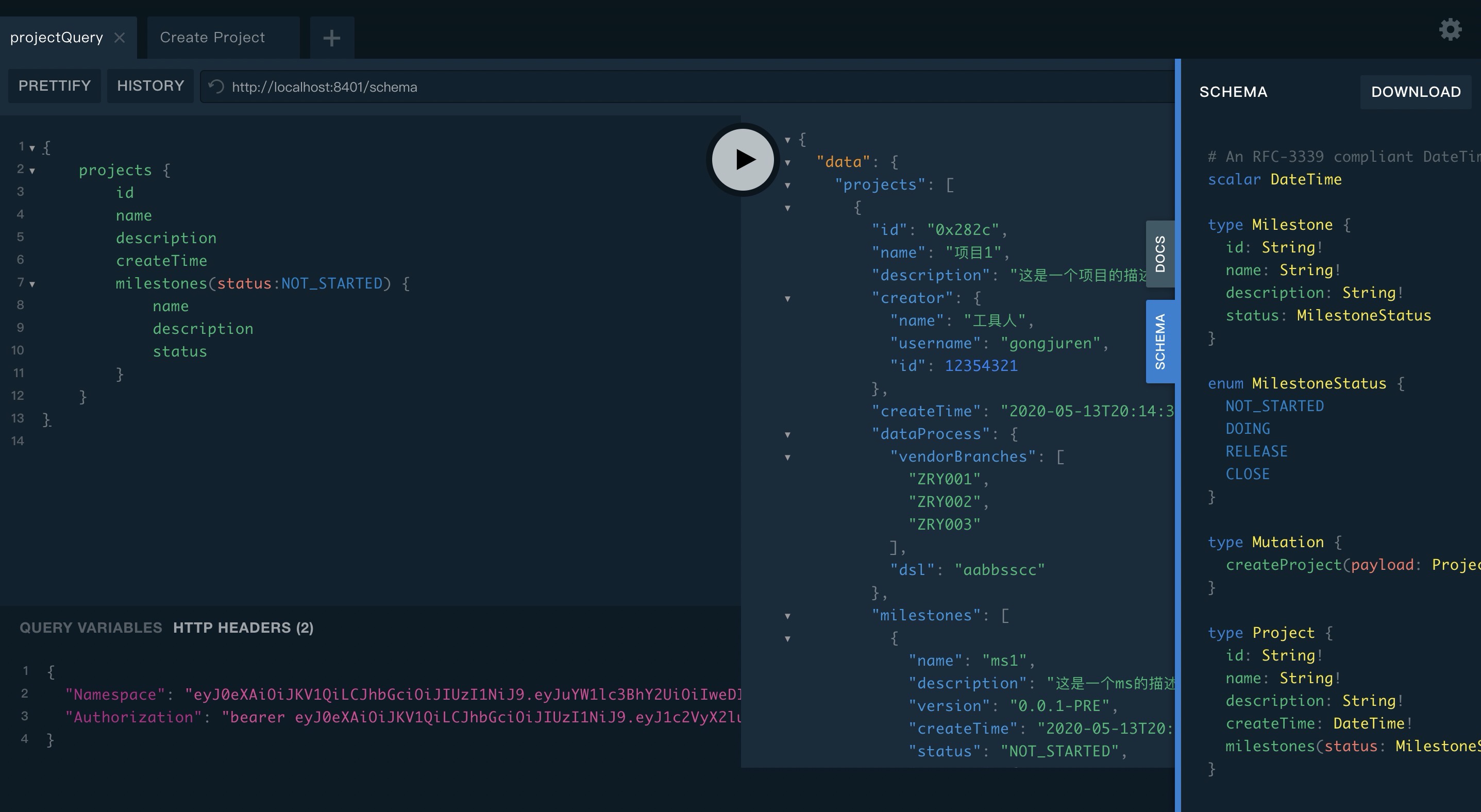Click the reload schema icon
Screen dimensions: 1481x812
click(216, 87)
